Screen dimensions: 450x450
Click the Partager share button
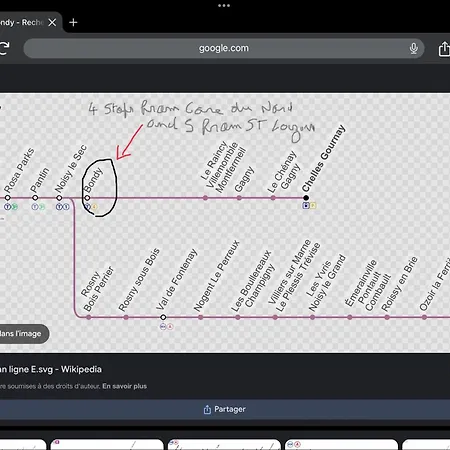tap(225, 409)
